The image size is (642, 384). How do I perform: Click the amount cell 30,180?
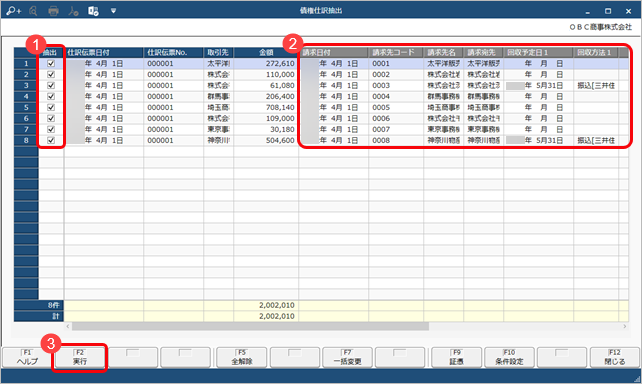pos(266,129)
